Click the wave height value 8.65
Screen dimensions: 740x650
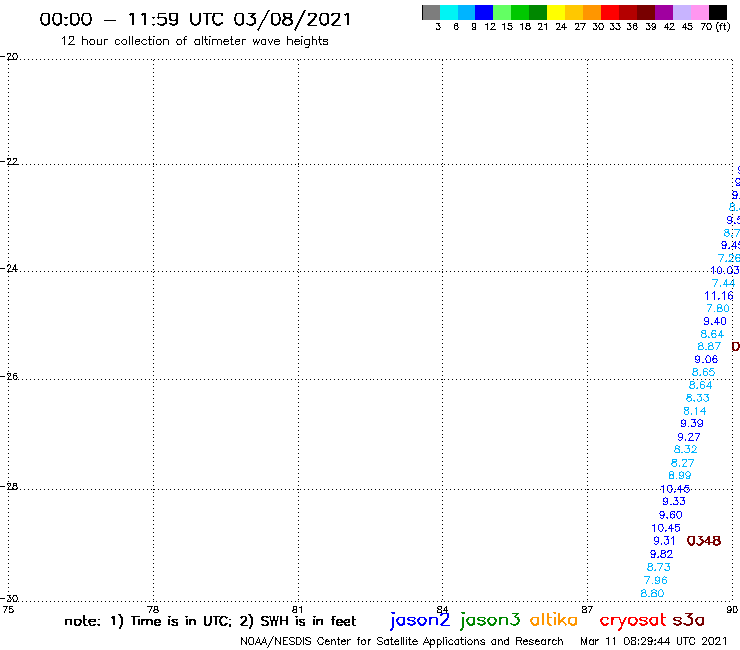[x=703, y=372]
